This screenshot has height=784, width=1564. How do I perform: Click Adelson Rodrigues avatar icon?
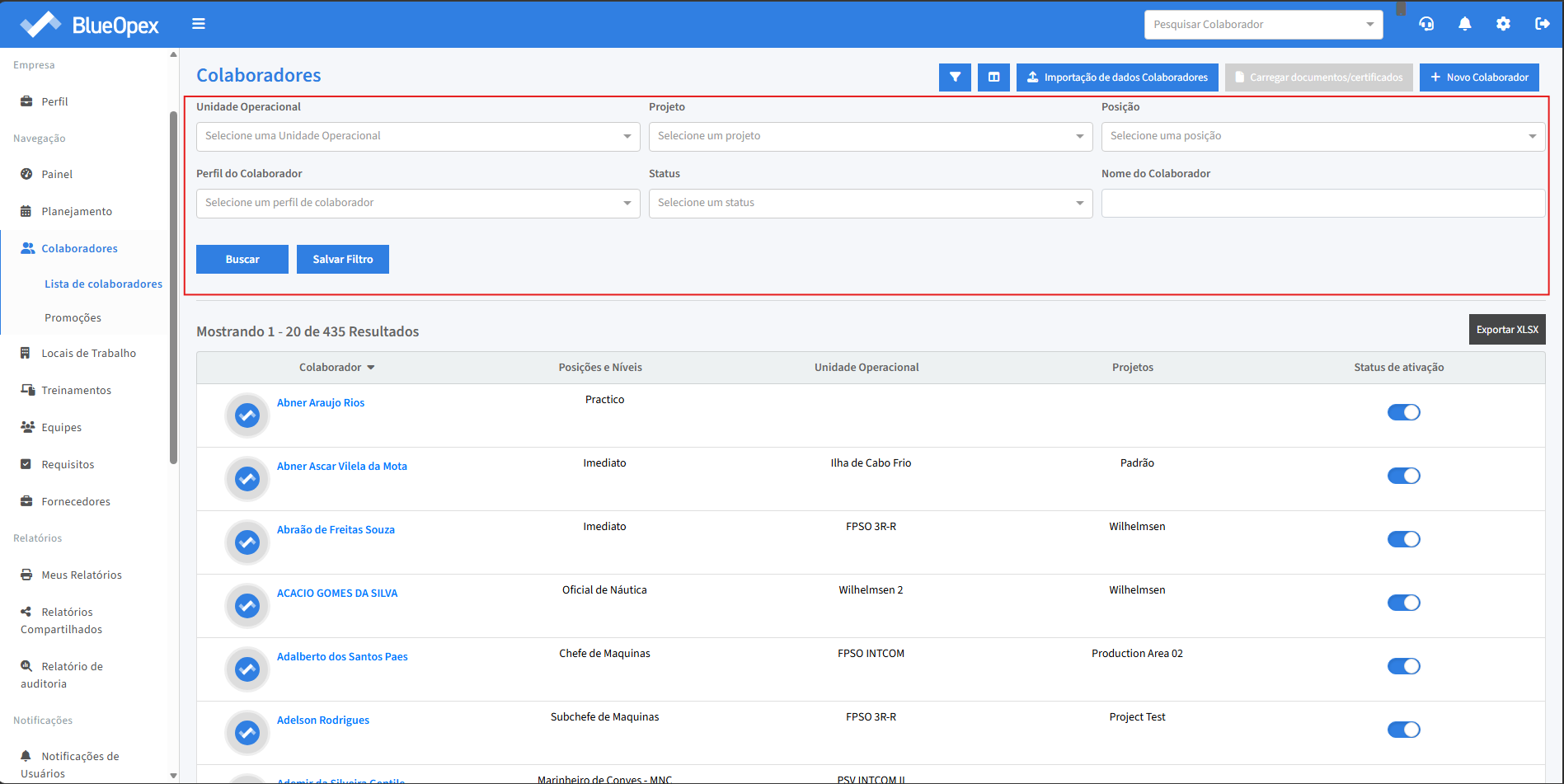pyautogui.click(x=247, y=733)
